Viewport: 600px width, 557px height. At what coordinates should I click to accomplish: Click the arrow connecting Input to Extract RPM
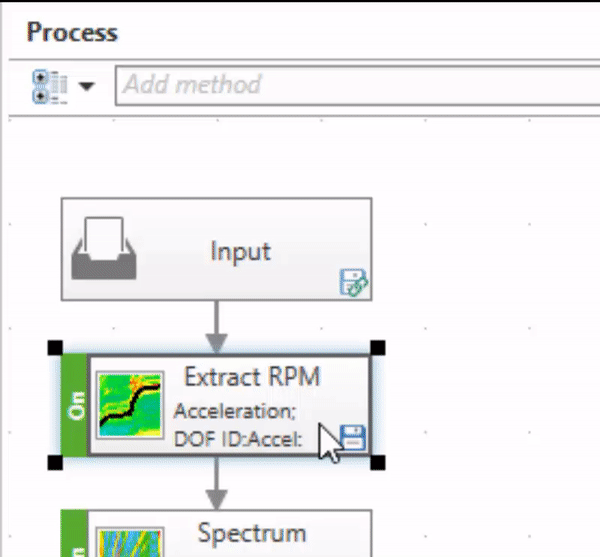click(217, 325)
